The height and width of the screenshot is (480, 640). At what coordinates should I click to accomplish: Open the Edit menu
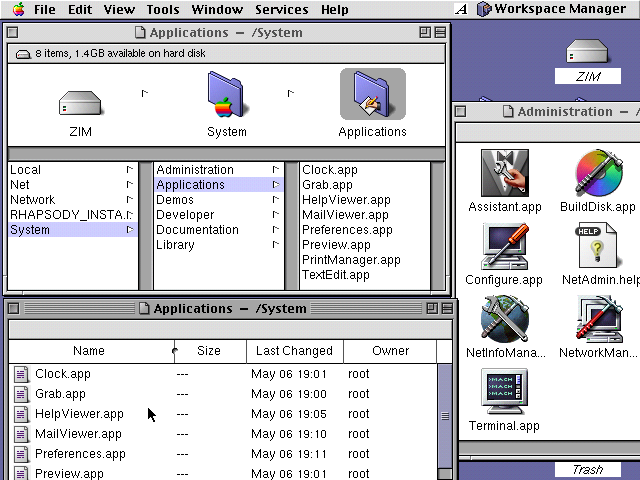[x=80, y=9]
